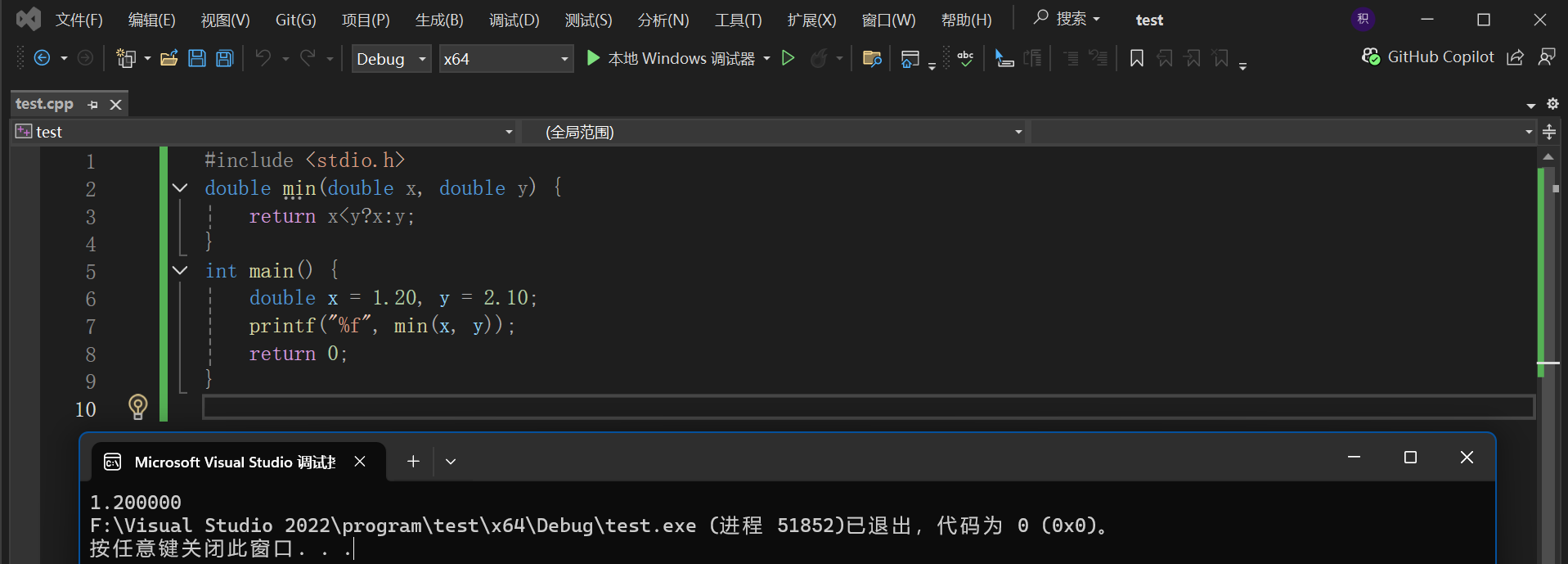The height and width of the screenshot is (564, 1568).
Task: Open the new project dropdown arrow
Action: (x=147, y=59)
